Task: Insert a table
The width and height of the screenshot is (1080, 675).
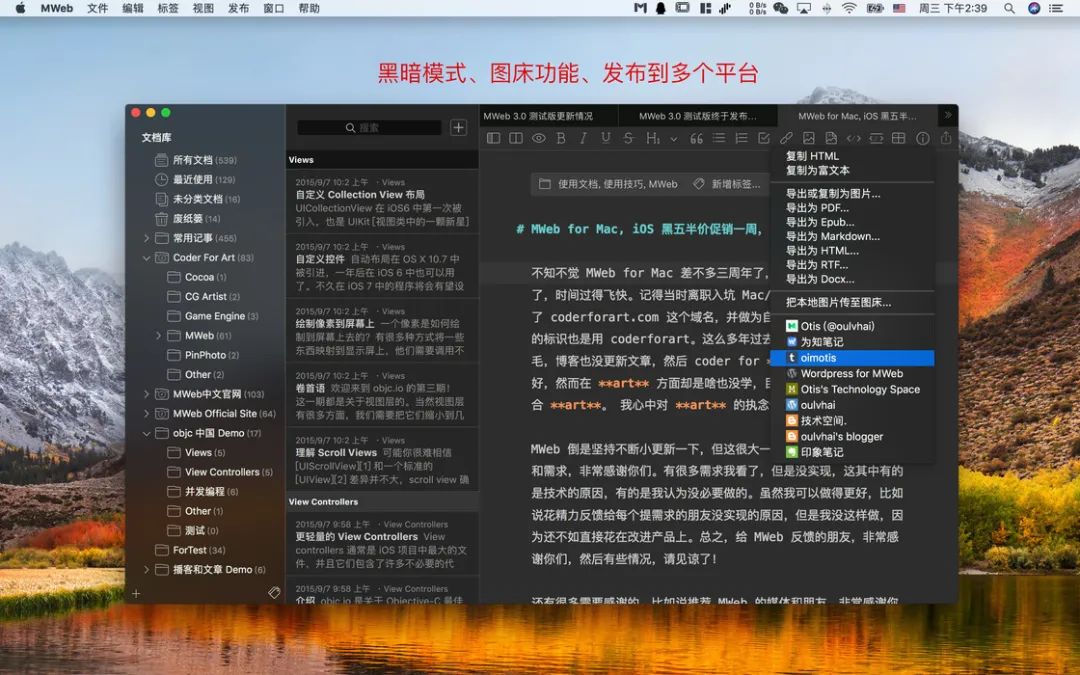Action: (x=898, y=138)
